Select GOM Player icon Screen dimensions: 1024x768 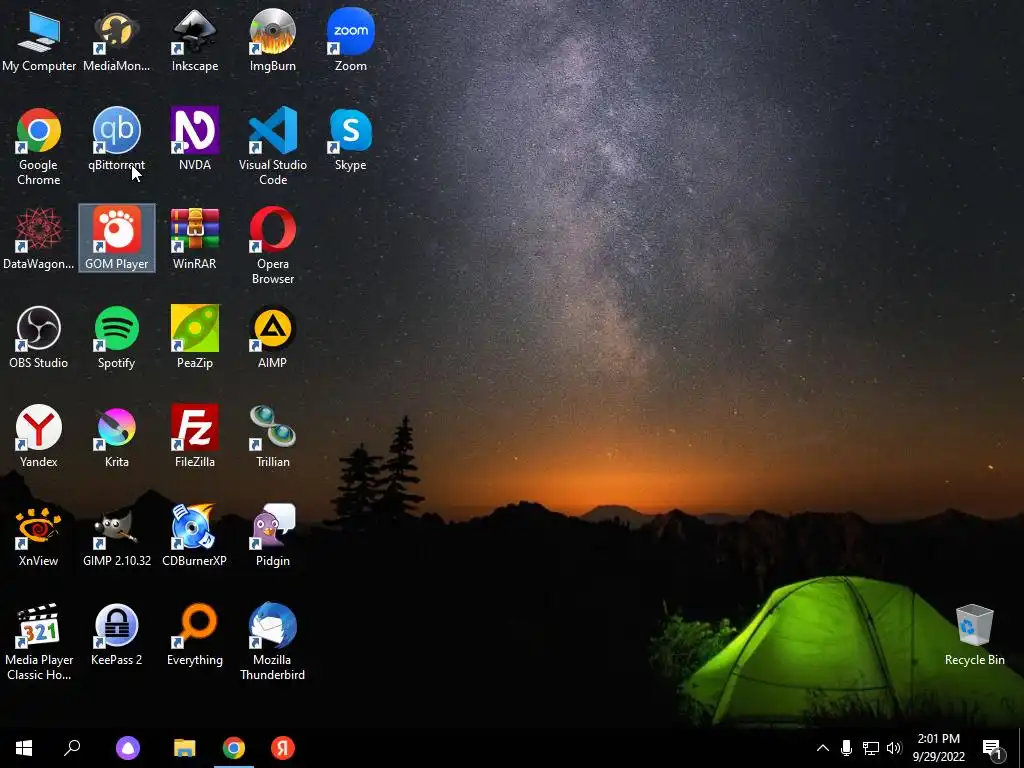coord(116,238)
